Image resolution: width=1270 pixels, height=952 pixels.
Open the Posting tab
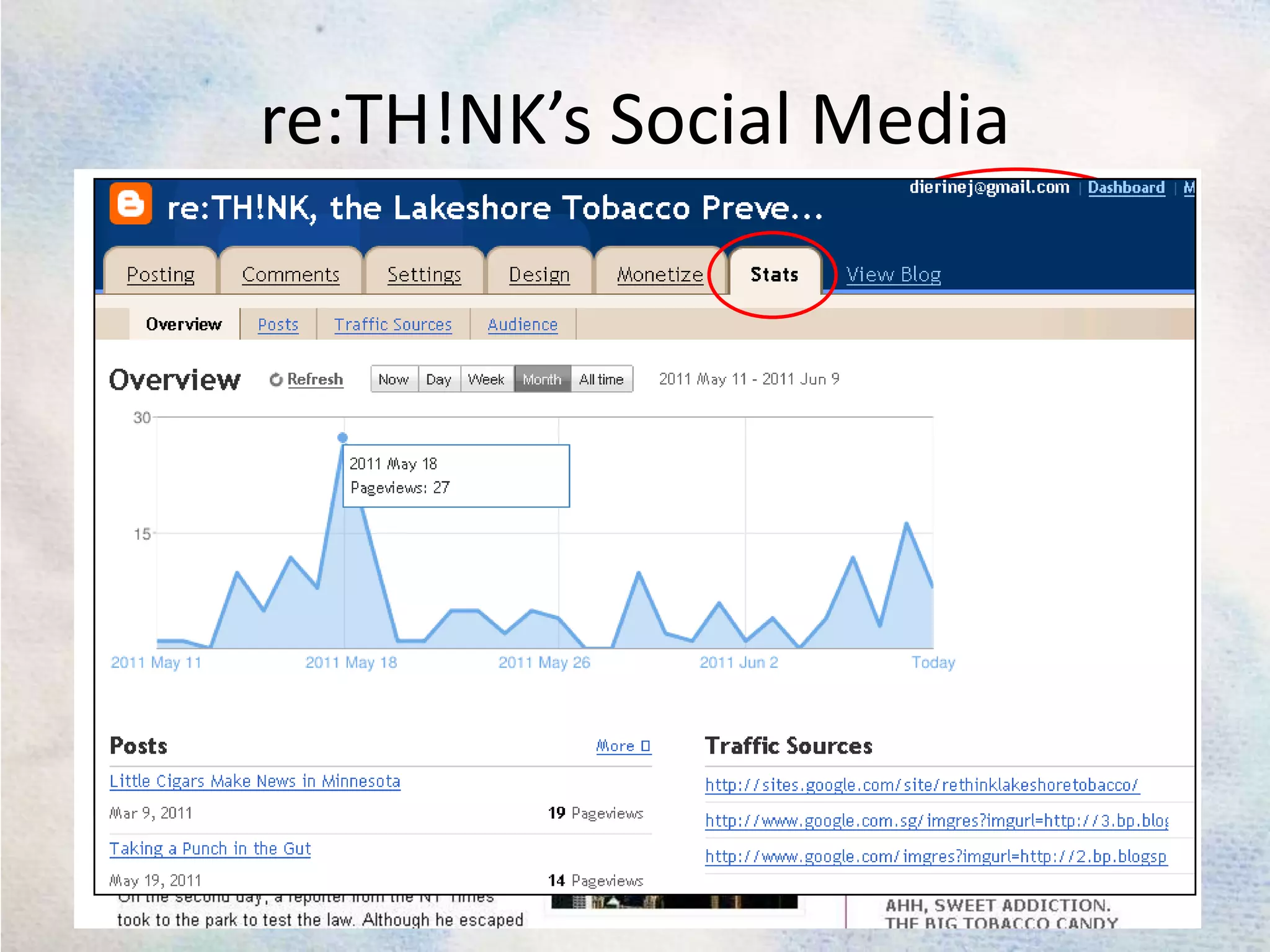pyautogui.click(x=161, y=274)
